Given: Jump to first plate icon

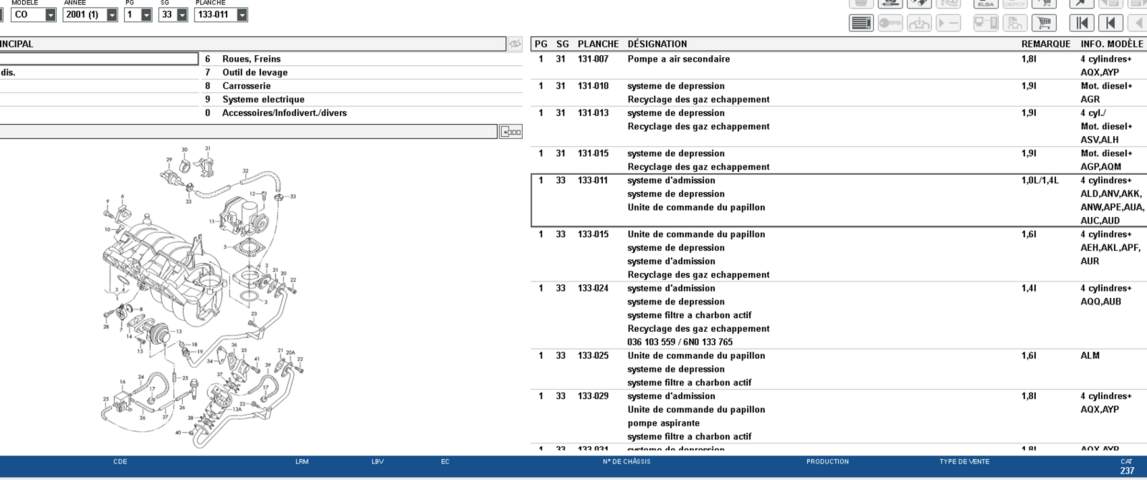Looking at the screenshot, I should click(x=1081, y=23).
